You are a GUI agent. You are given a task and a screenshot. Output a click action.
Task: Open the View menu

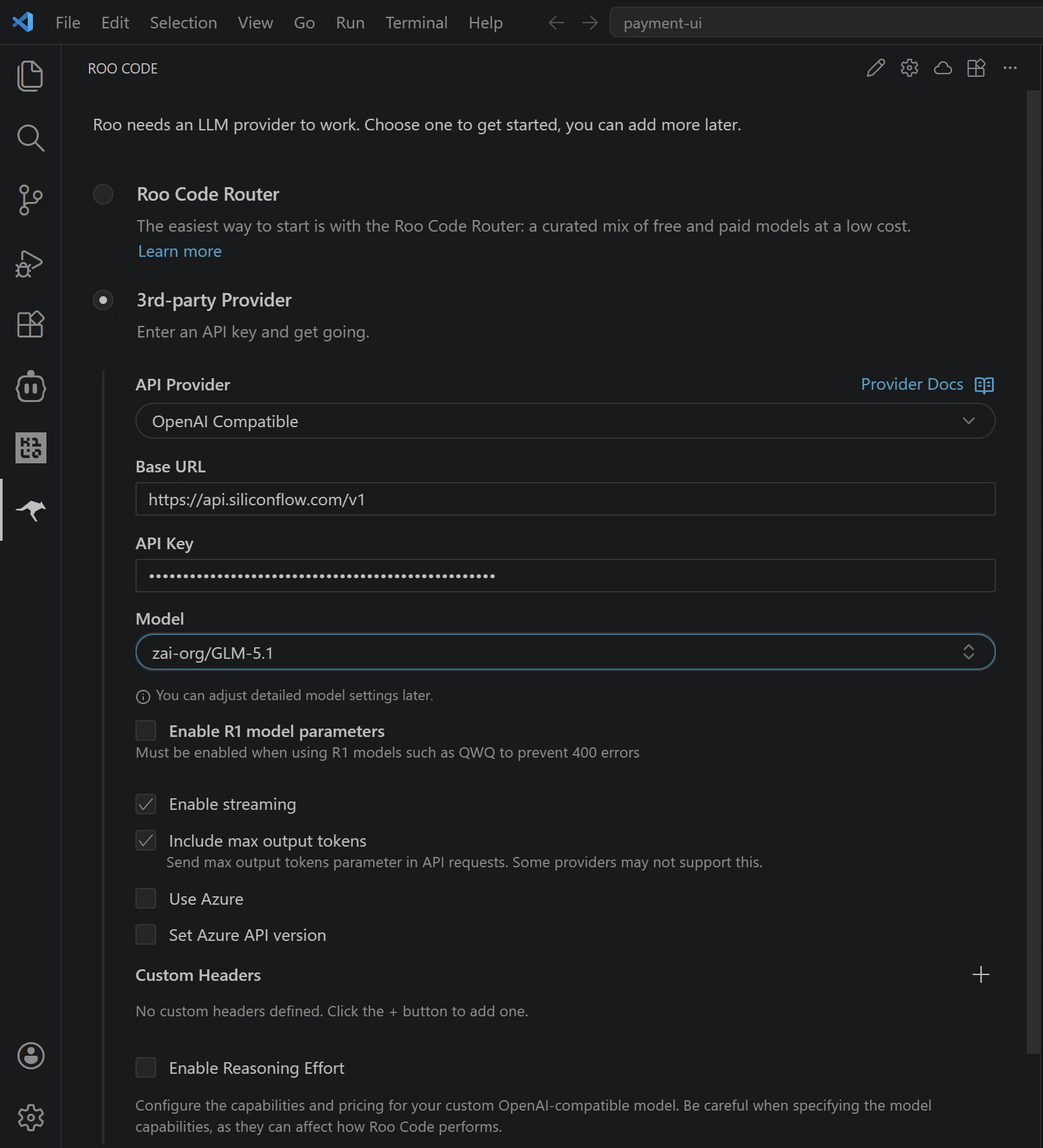(x=255, y=23)
